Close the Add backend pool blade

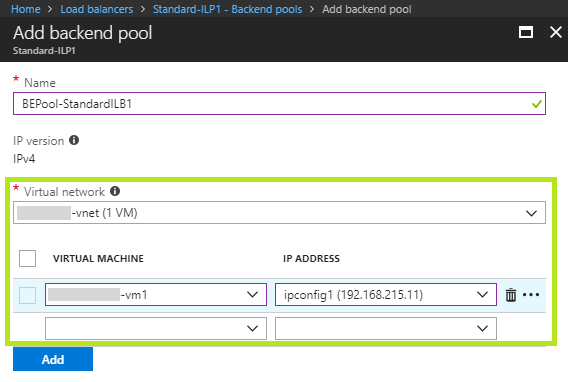point(556,32)
